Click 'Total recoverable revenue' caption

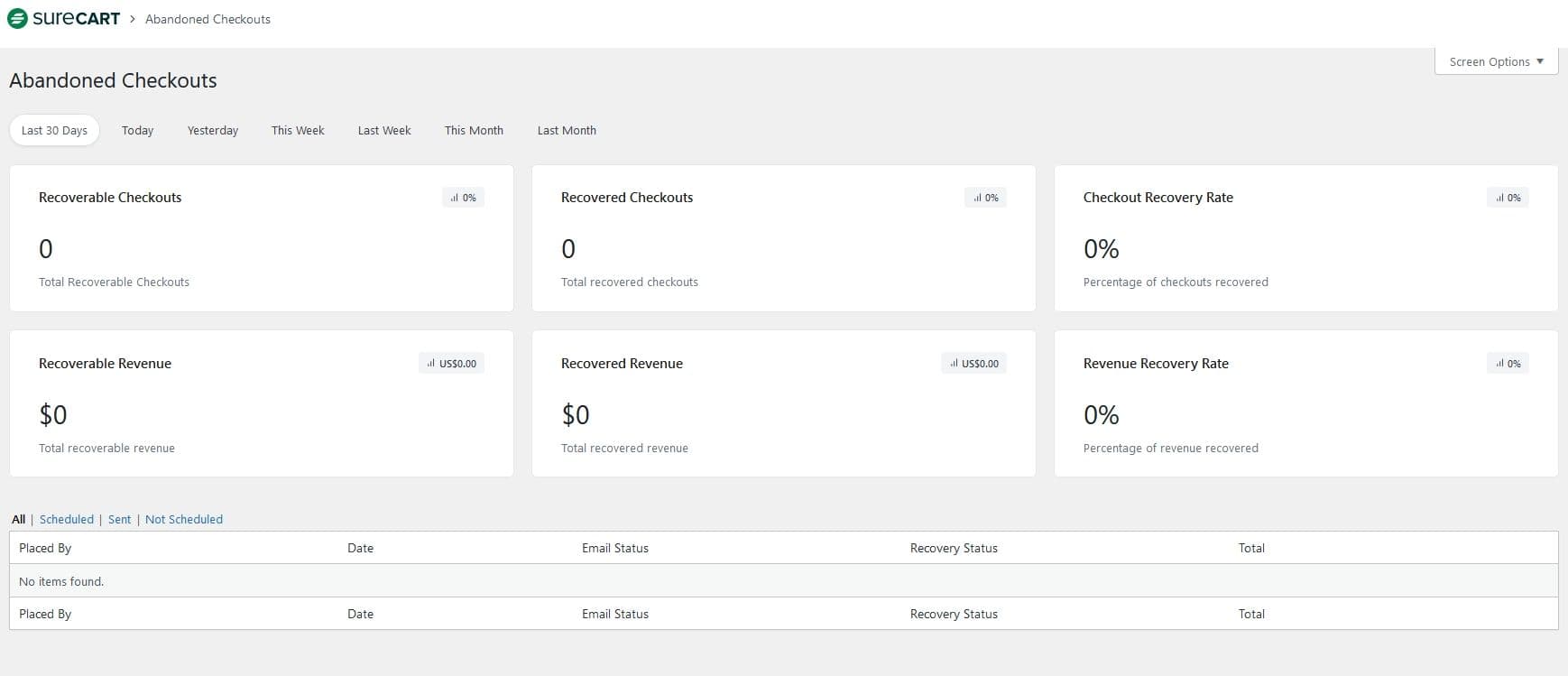pos(106,449)
